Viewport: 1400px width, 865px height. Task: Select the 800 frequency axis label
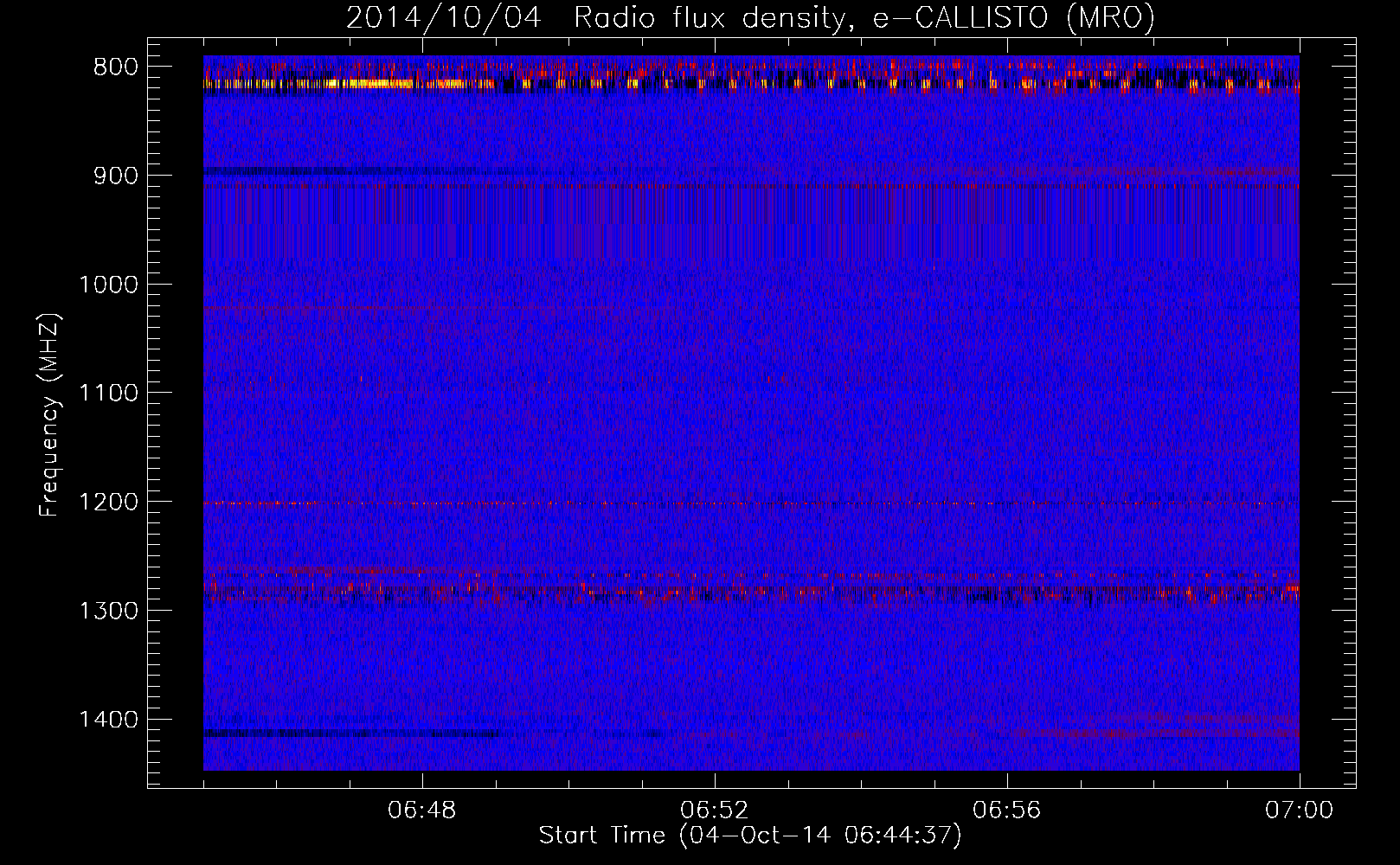116,67
